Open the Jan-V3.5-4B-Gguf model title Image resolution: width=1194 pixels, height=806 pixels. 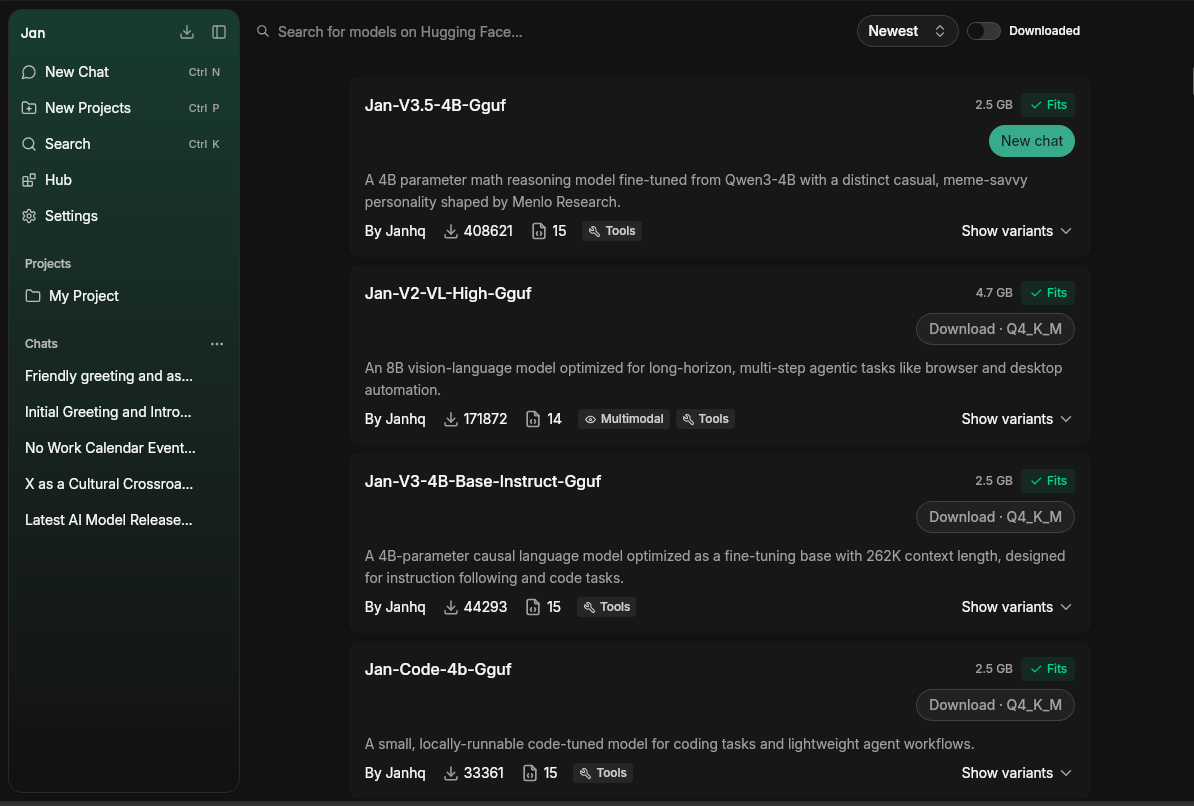click(435, 105)
